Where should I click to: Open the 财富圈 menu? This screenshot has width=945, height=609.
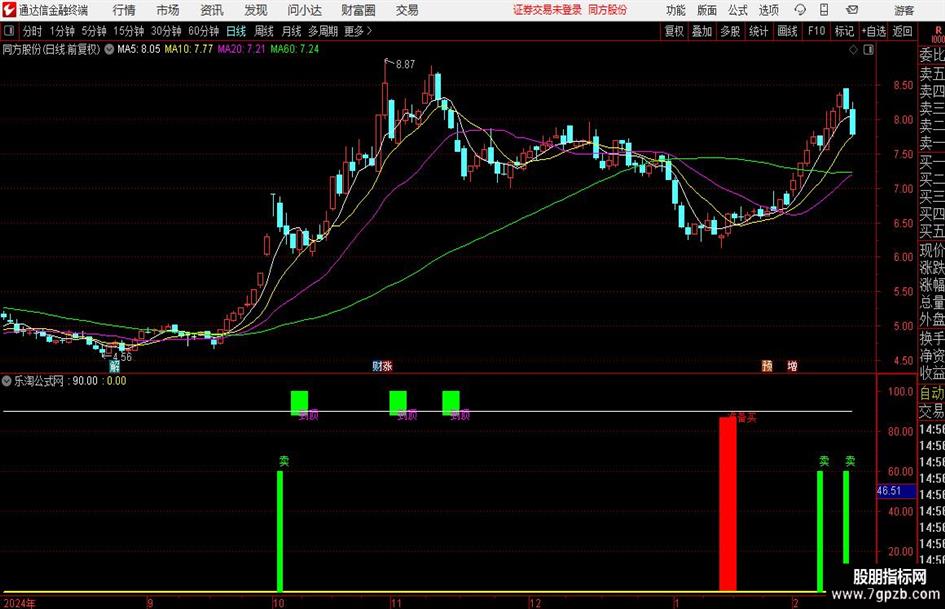coord(358,10)
